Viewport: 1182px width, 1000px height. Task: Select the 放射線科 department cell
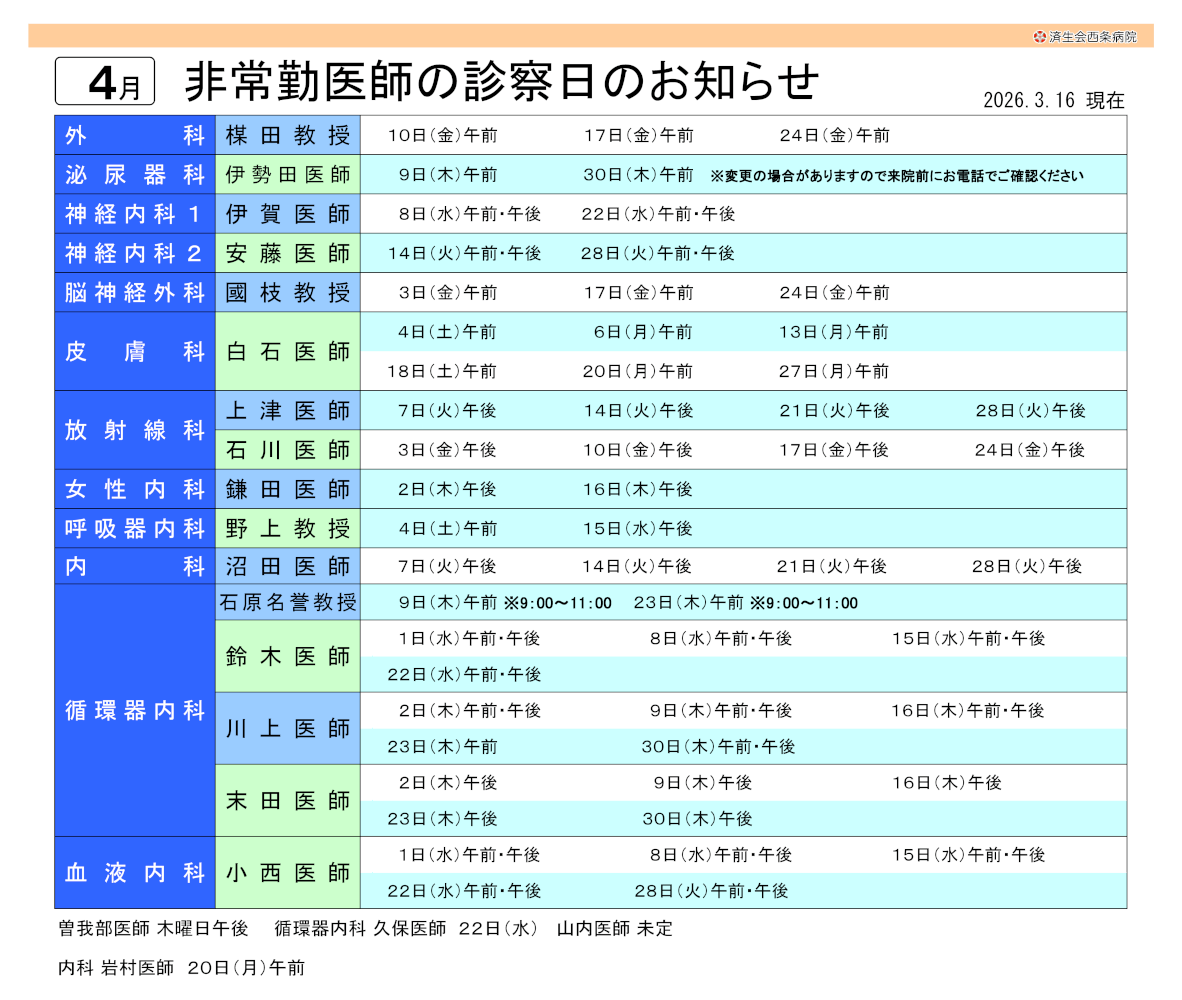(x=135, y=430)
